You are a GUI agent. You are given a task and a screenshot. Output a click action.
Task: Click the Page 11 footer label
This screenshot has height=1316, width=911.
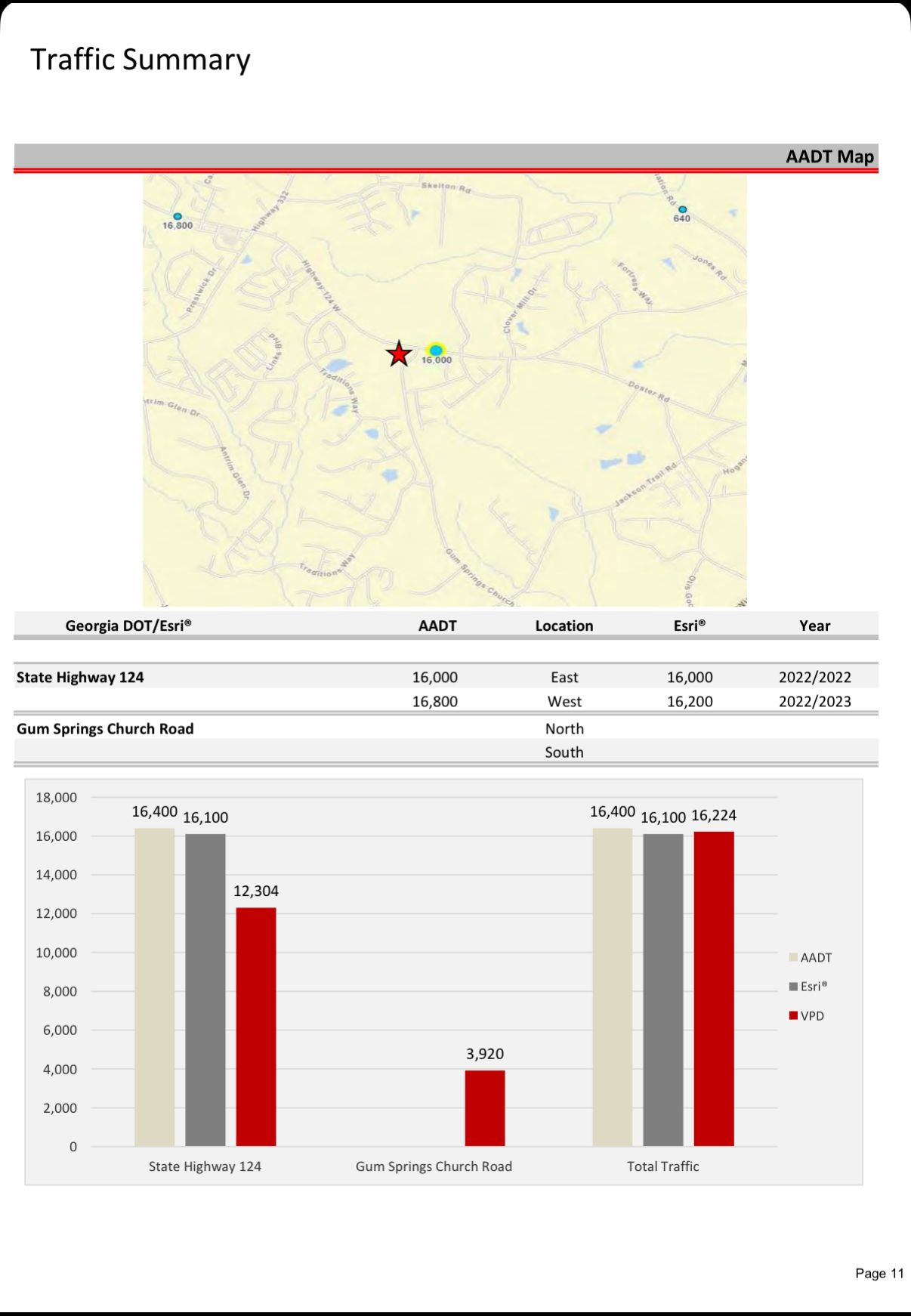point(879,1273)
